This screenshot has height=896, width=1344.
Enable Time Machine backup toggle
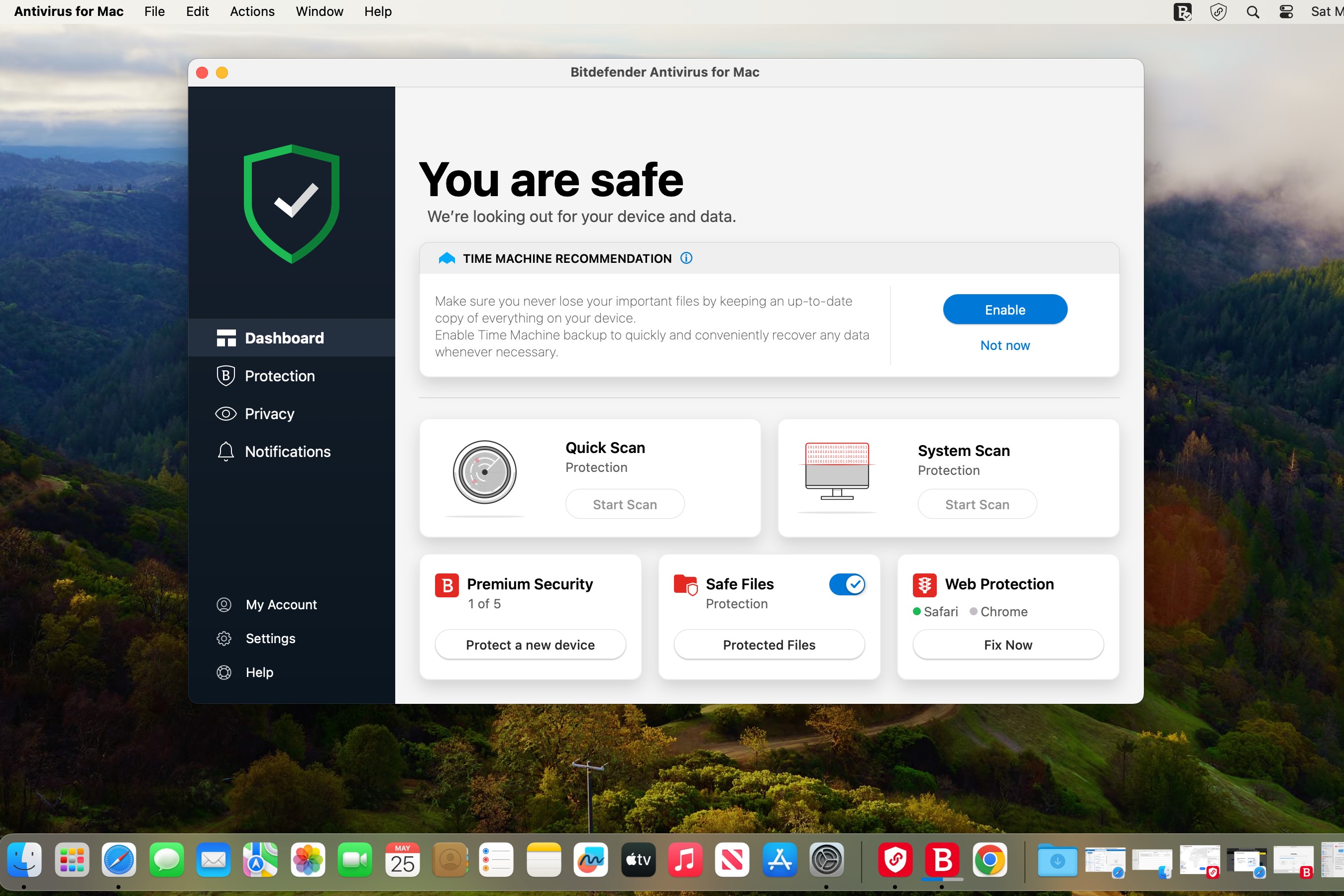pos(1004,308)
